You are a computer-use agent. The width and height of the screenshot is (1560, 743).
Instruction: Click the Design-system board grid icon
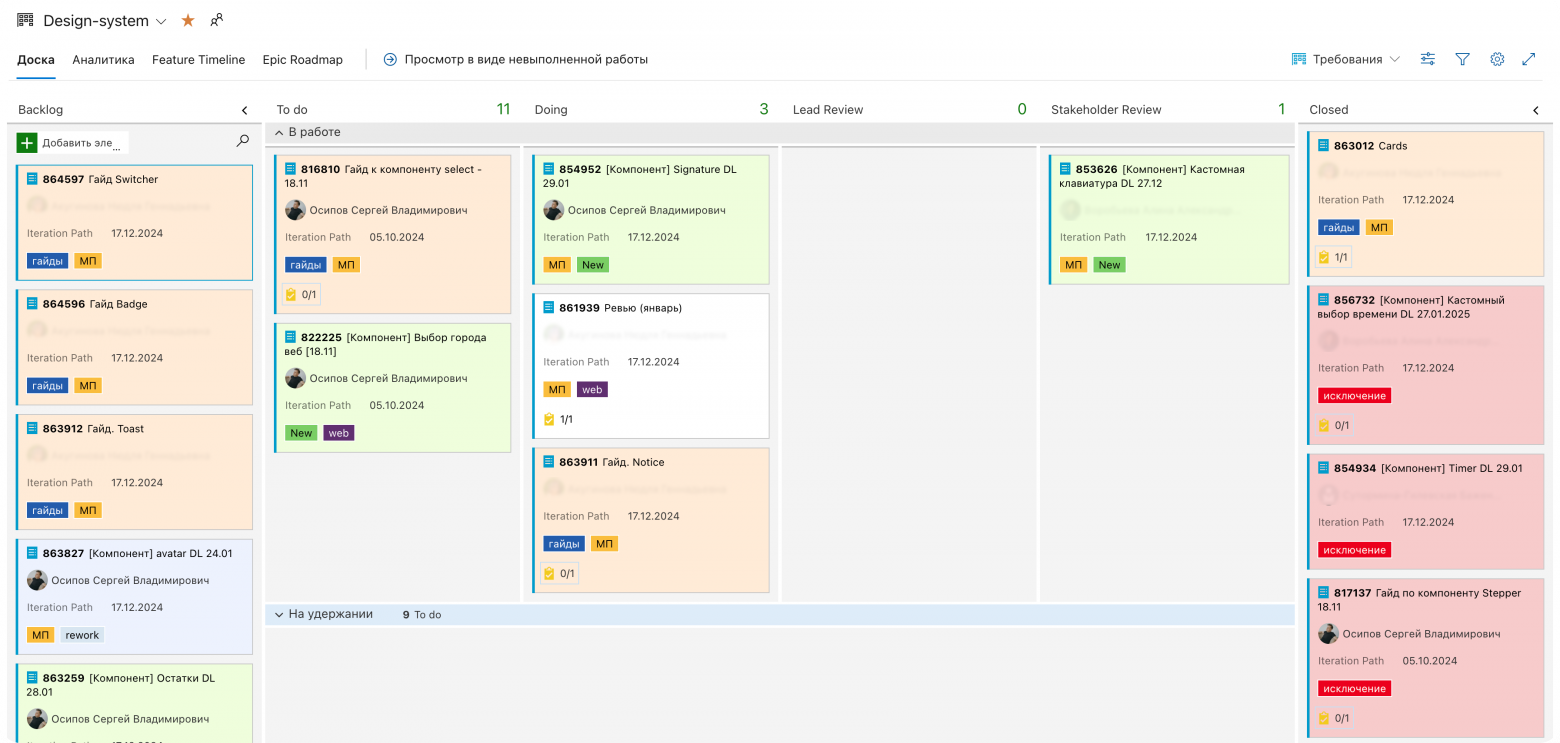coord(25,20)
